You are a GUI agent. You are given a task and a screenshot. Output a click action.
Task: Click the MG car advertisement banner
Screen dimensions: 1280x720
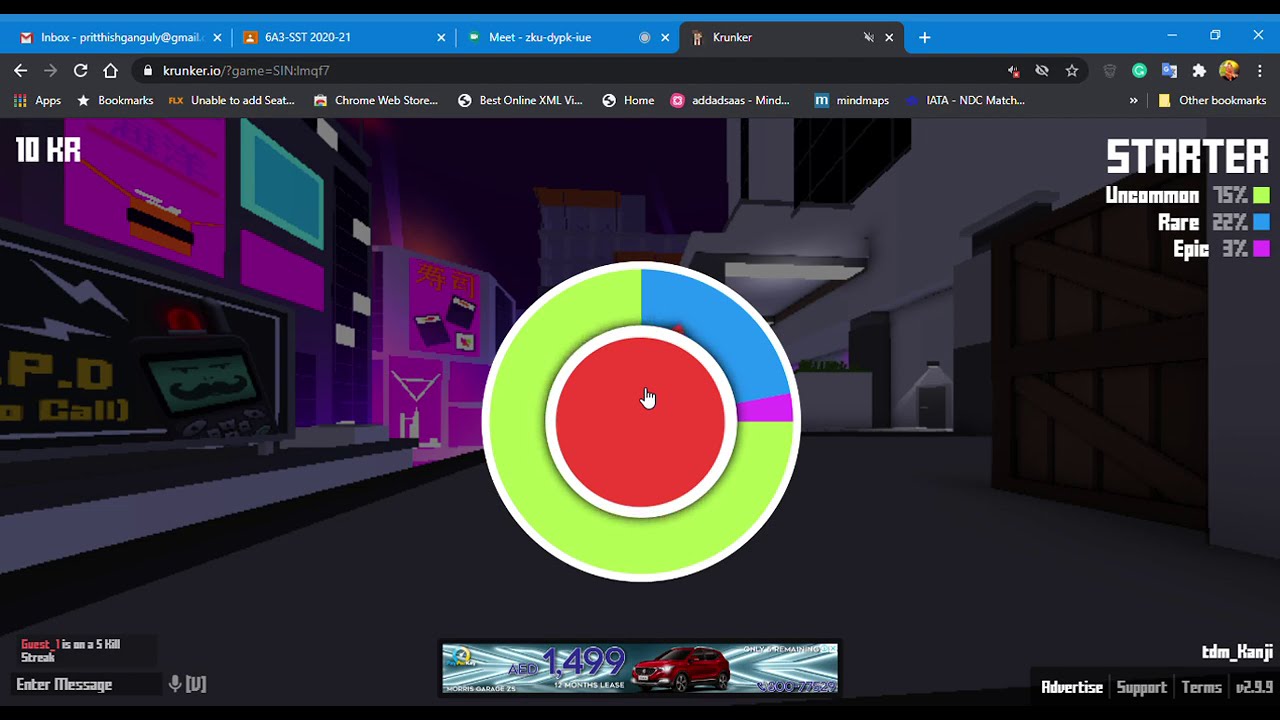point(640,668)
